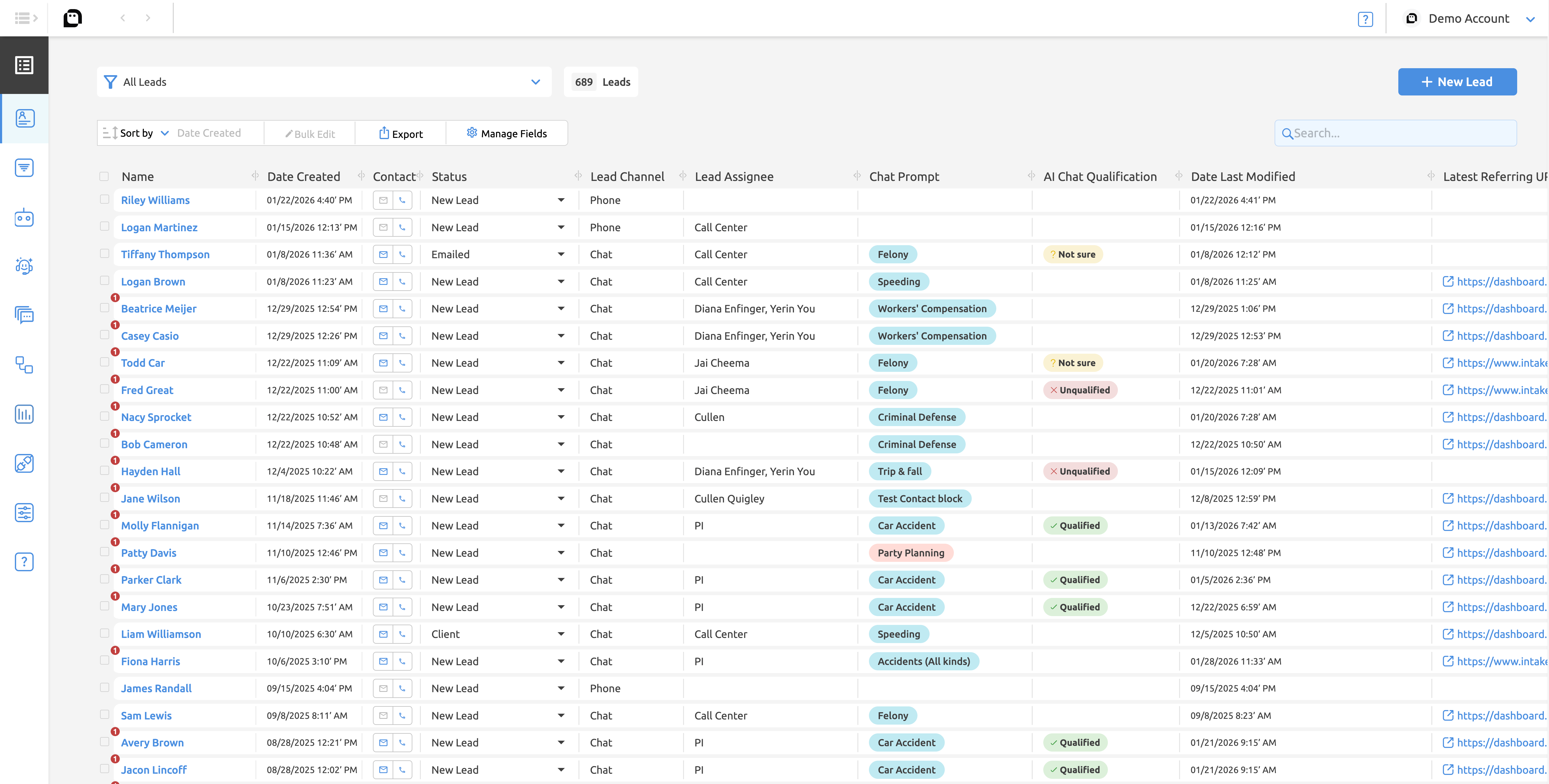Open the Demo Account menu
This screenshot has height=784, width=1549.
[x=1469, y=19]
